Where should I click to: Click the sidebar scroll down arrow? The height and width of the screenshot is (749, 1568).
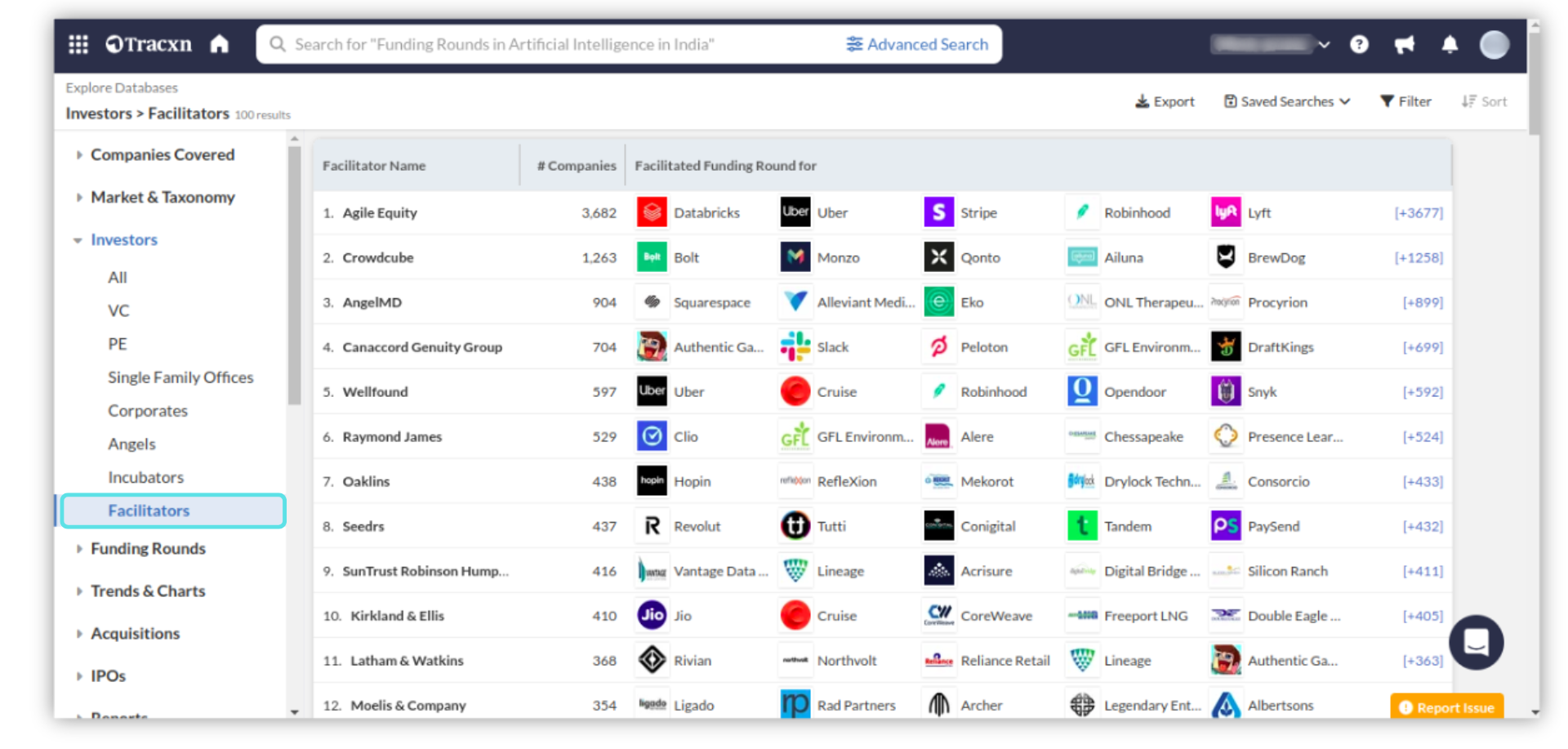[x=295, y=712]
